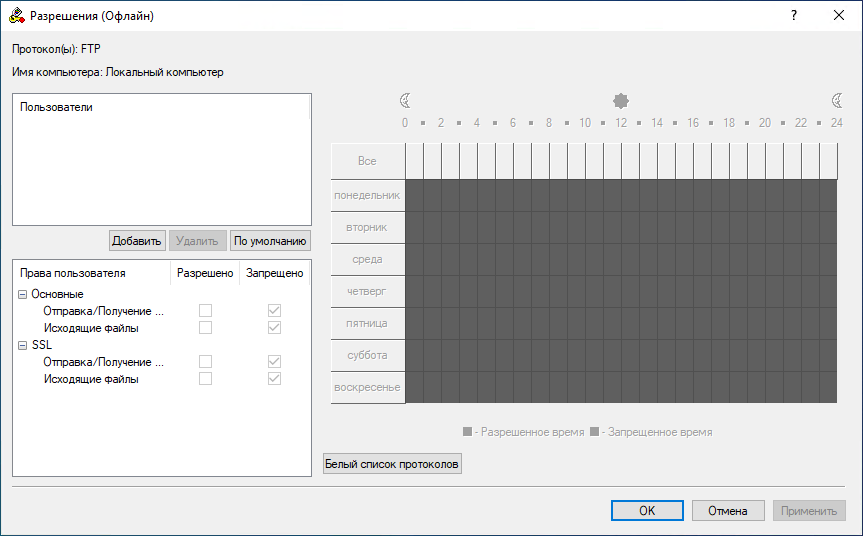The width and height of the screenshot is (863, 536).
Task: Select the воскресенье row header
Action: point(368,387)
